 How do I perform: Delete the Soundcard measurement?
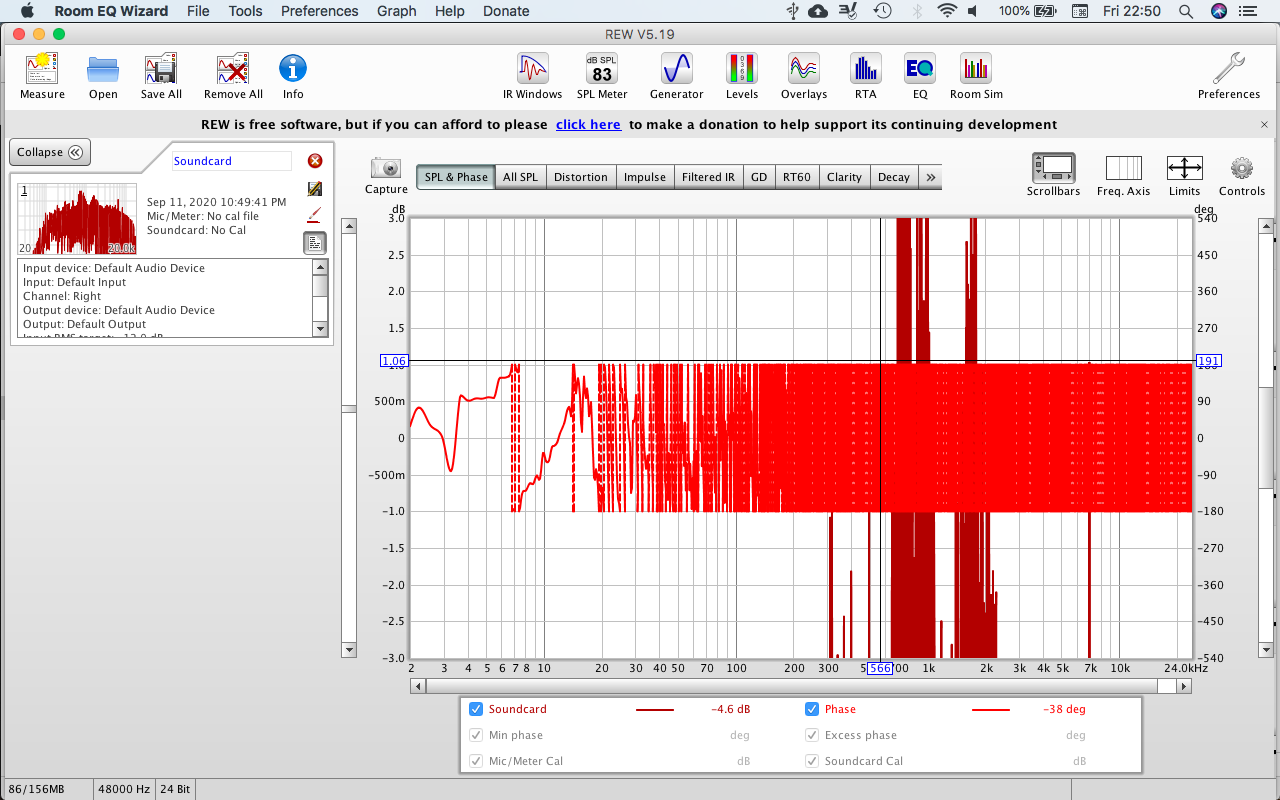coord(315,161)
